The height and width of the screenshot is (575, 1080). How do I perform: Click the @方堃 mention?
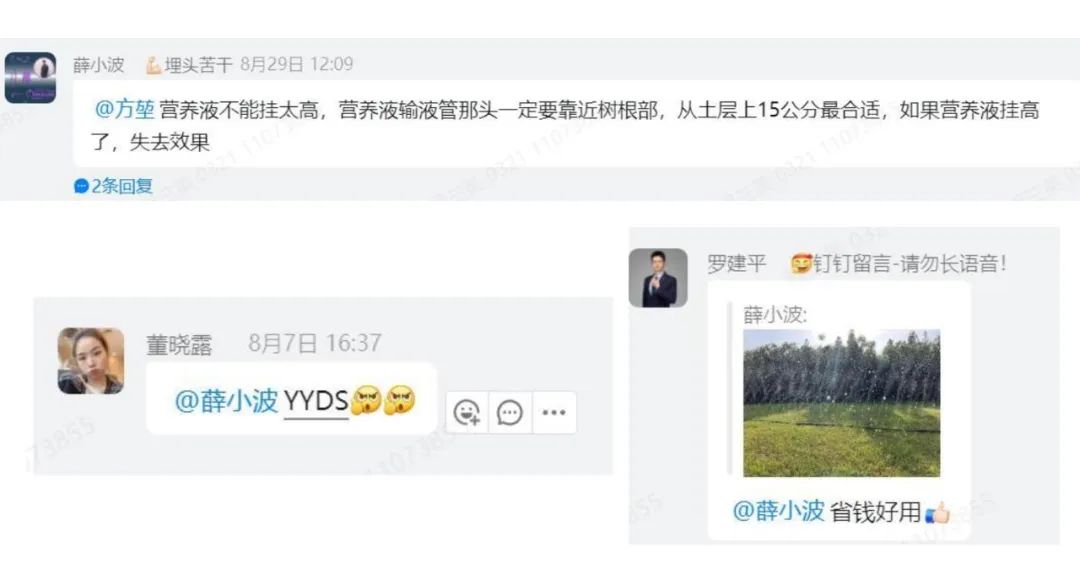125,110
